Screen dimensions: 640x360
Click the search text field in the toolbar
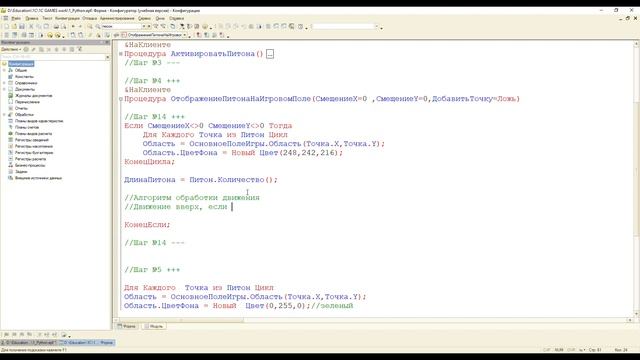(x=121, y=27)
